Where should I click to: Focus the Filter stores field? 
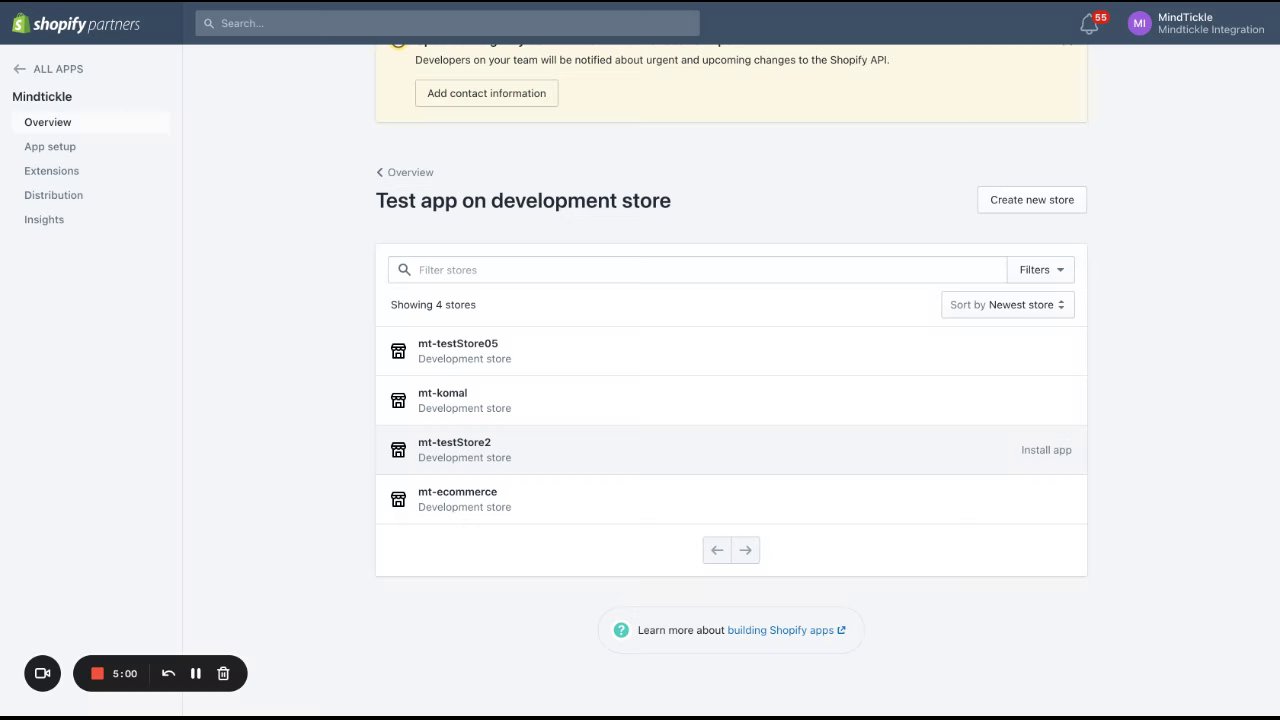700,270
